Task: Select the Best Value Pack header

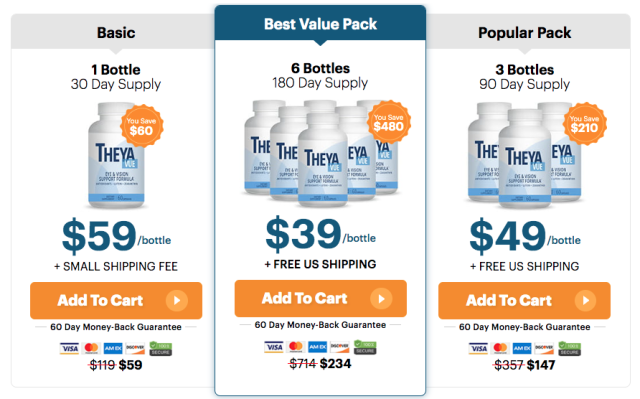Action: click(x=320, y=23)
